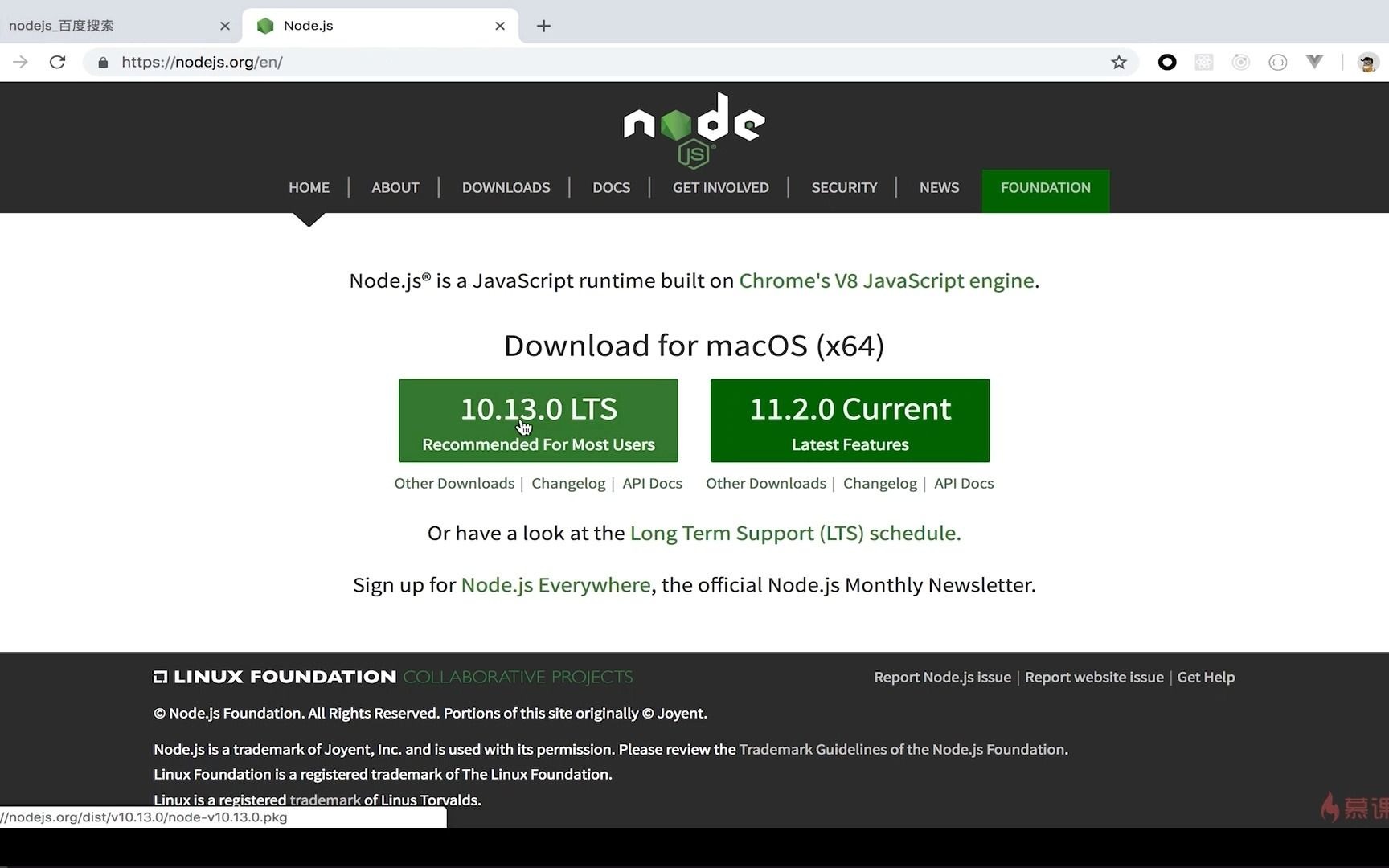
Task: Close the nodejs_百度搜索 tab
Action: click(225, 26)
